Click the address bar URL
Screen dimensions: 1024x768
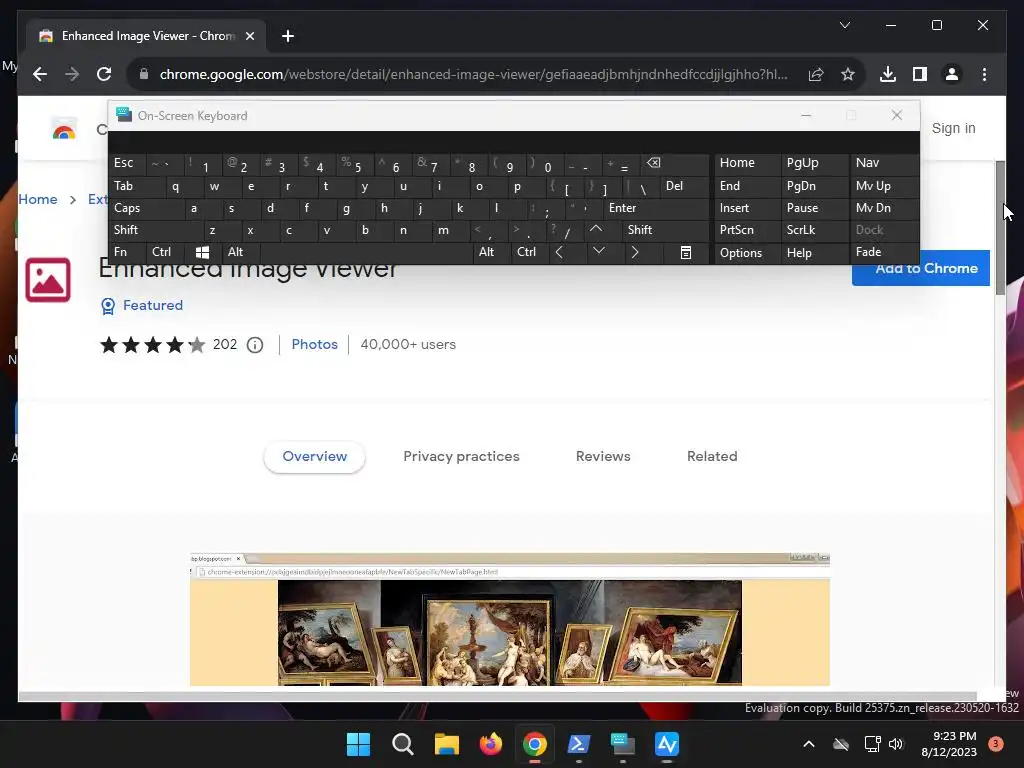click(x=473, y=74)
